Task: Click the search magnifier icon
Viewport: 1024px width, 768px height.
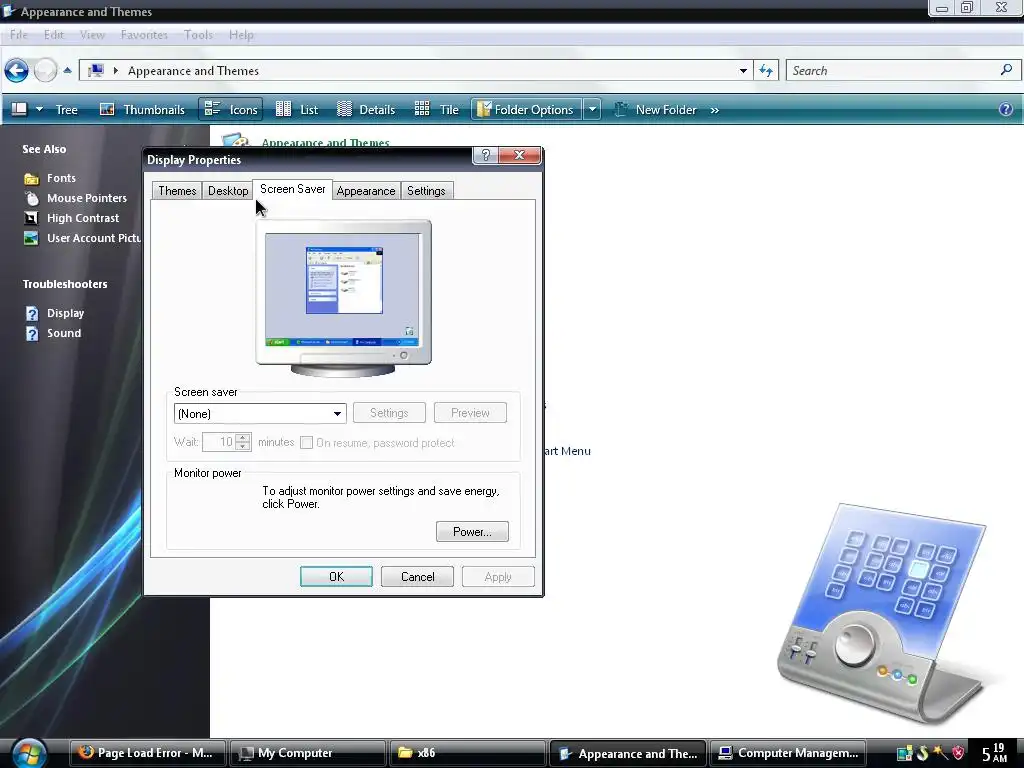Action: pyautogui.click(x=1006, y=70)
